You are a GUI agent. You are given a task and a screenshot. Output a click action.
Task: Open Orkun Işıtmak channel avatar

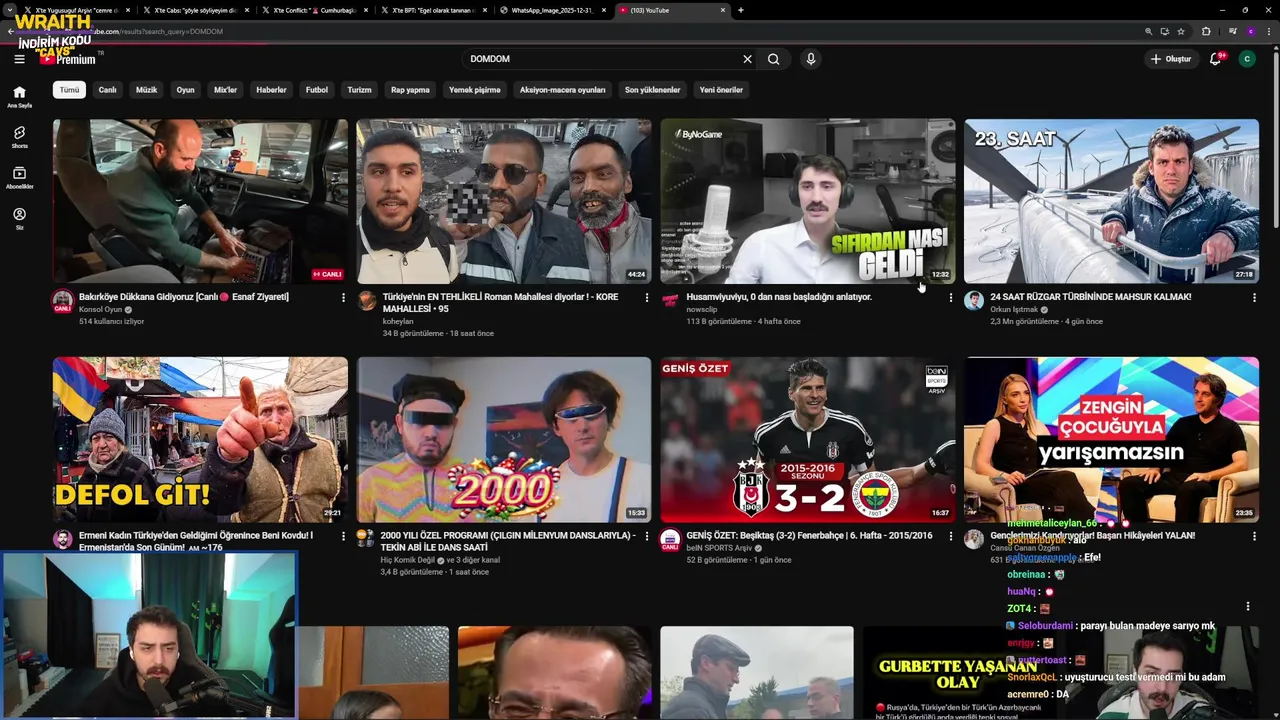[x=974, y=301]
